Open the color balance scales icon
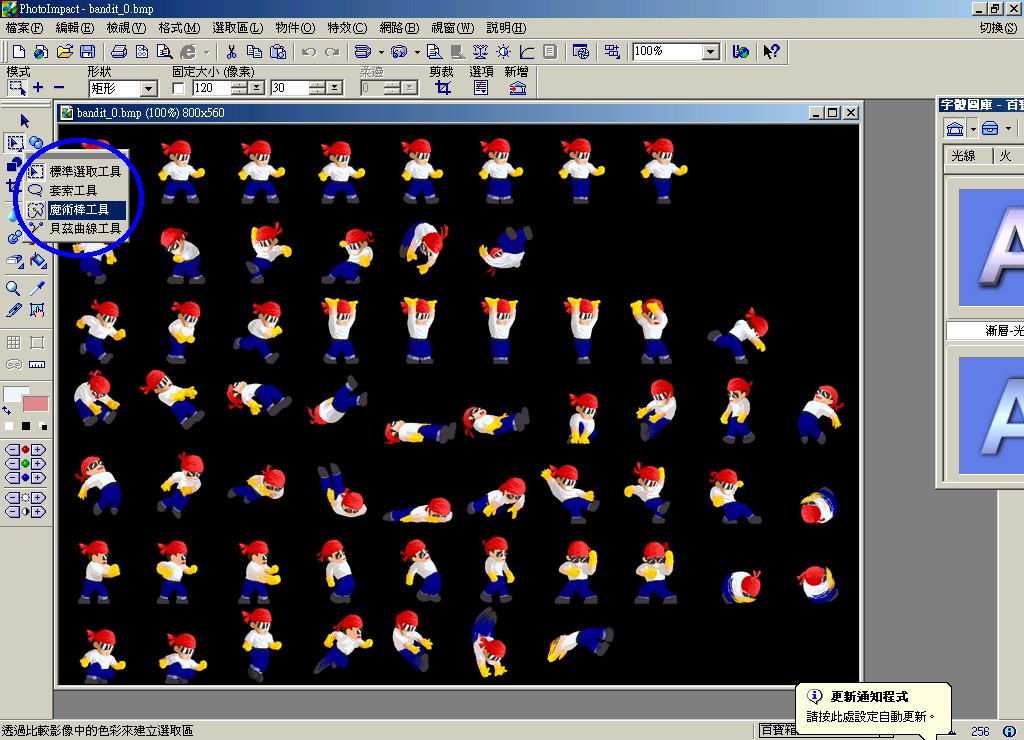The image size is (1024, 740). click(x=480, y=52)
